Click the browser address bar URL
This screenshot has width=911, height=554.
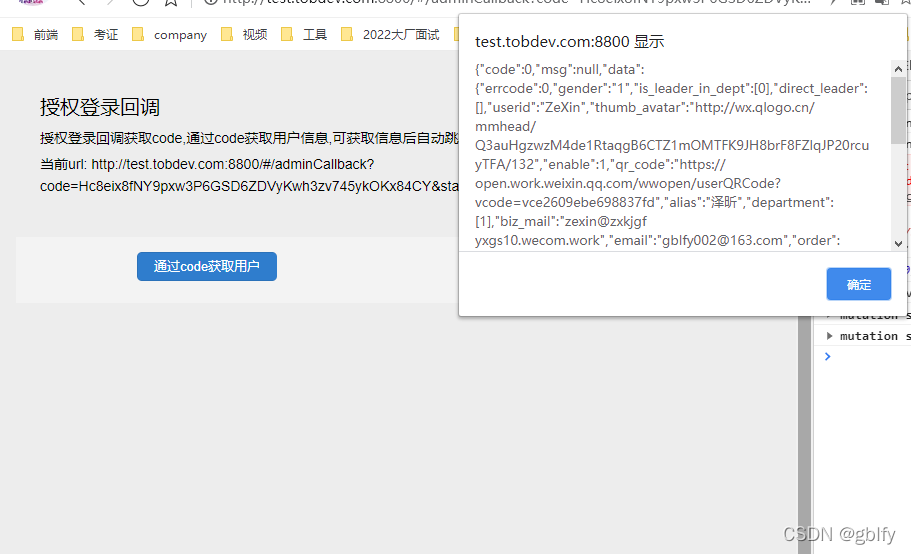[x=517, y=2]
